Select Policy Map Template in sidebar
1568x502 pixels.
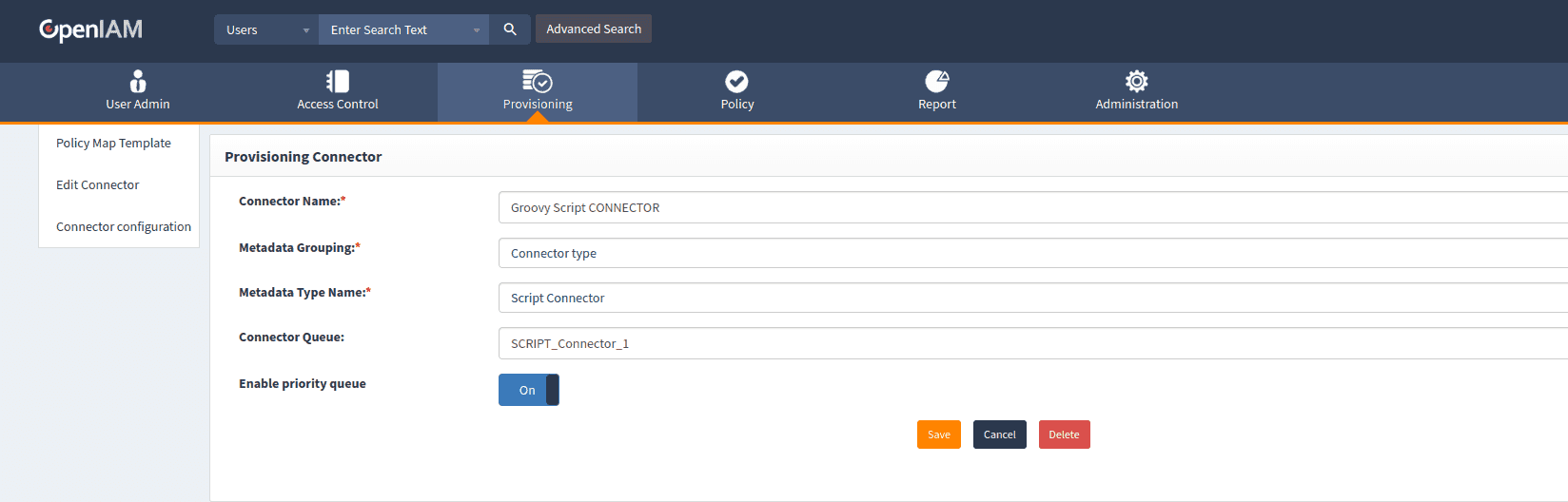[x=113, y=144]
